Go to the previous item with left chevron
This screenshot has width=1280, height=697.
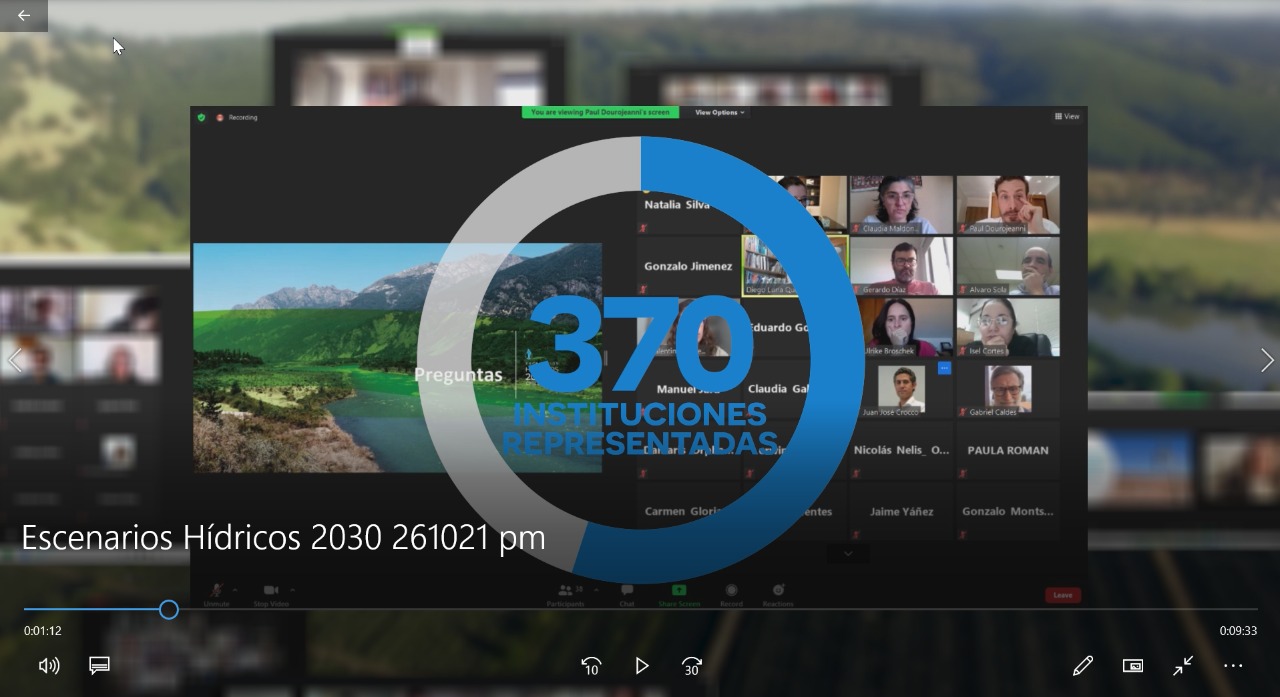14,361
